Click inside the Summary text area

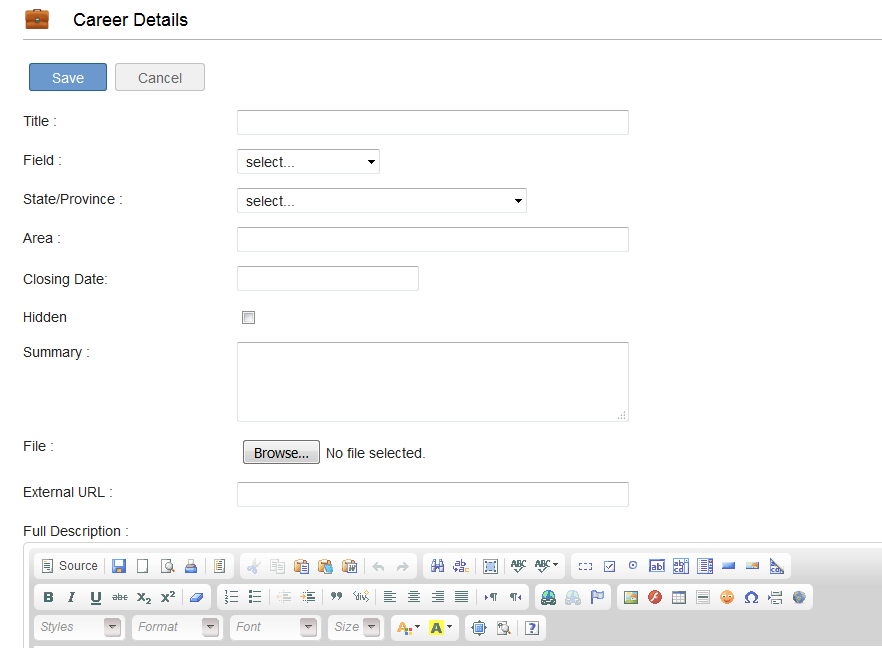433,382
